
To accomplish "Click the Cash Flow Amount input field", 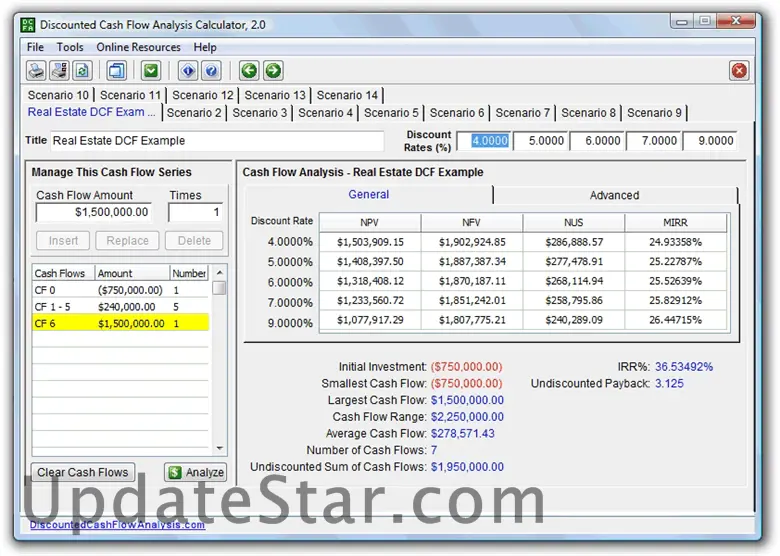I will [94, 212].
